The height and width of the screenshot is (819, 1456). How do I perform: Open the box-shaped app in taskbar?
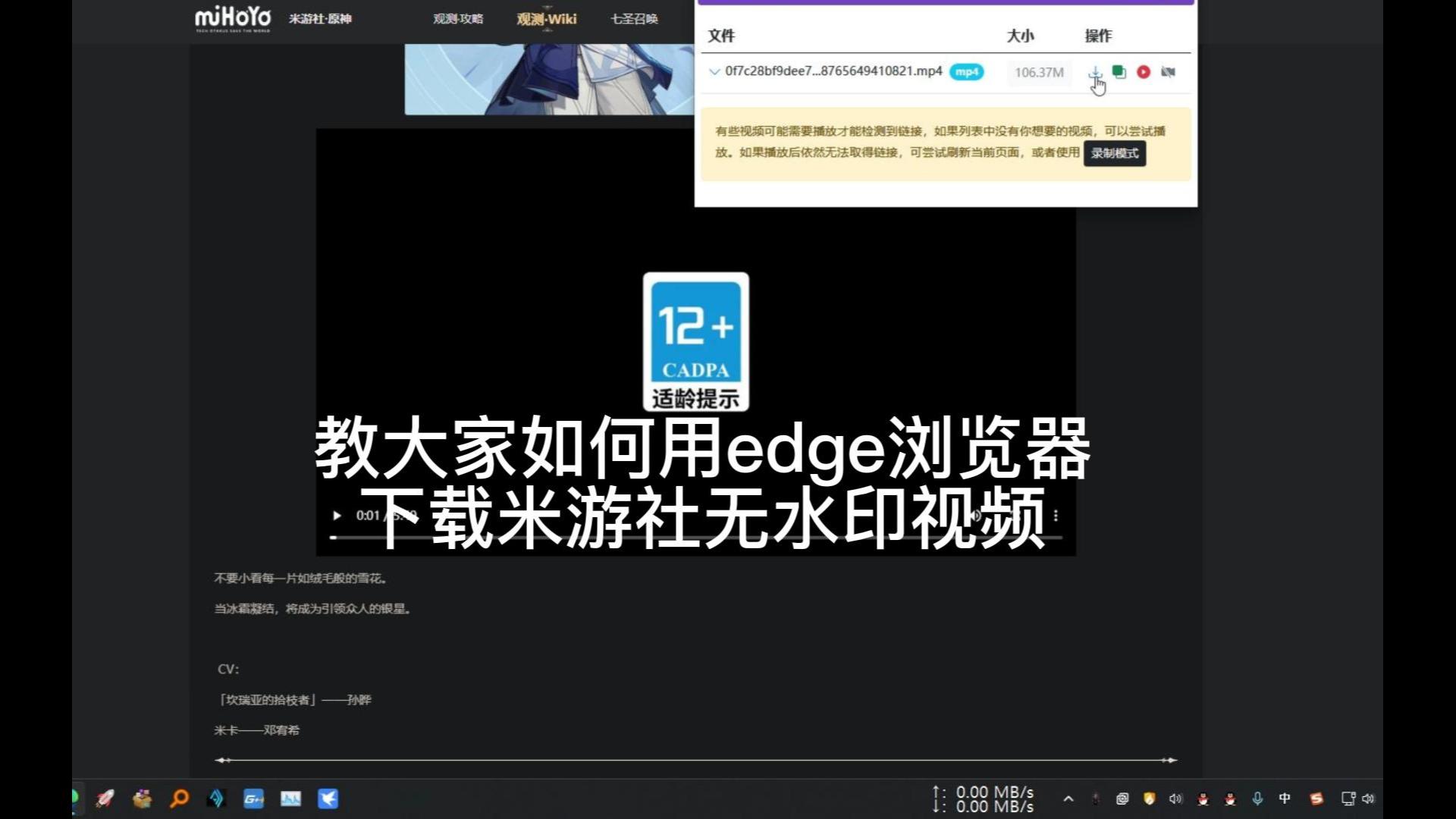pyautogui.click(x=142, y=799)
